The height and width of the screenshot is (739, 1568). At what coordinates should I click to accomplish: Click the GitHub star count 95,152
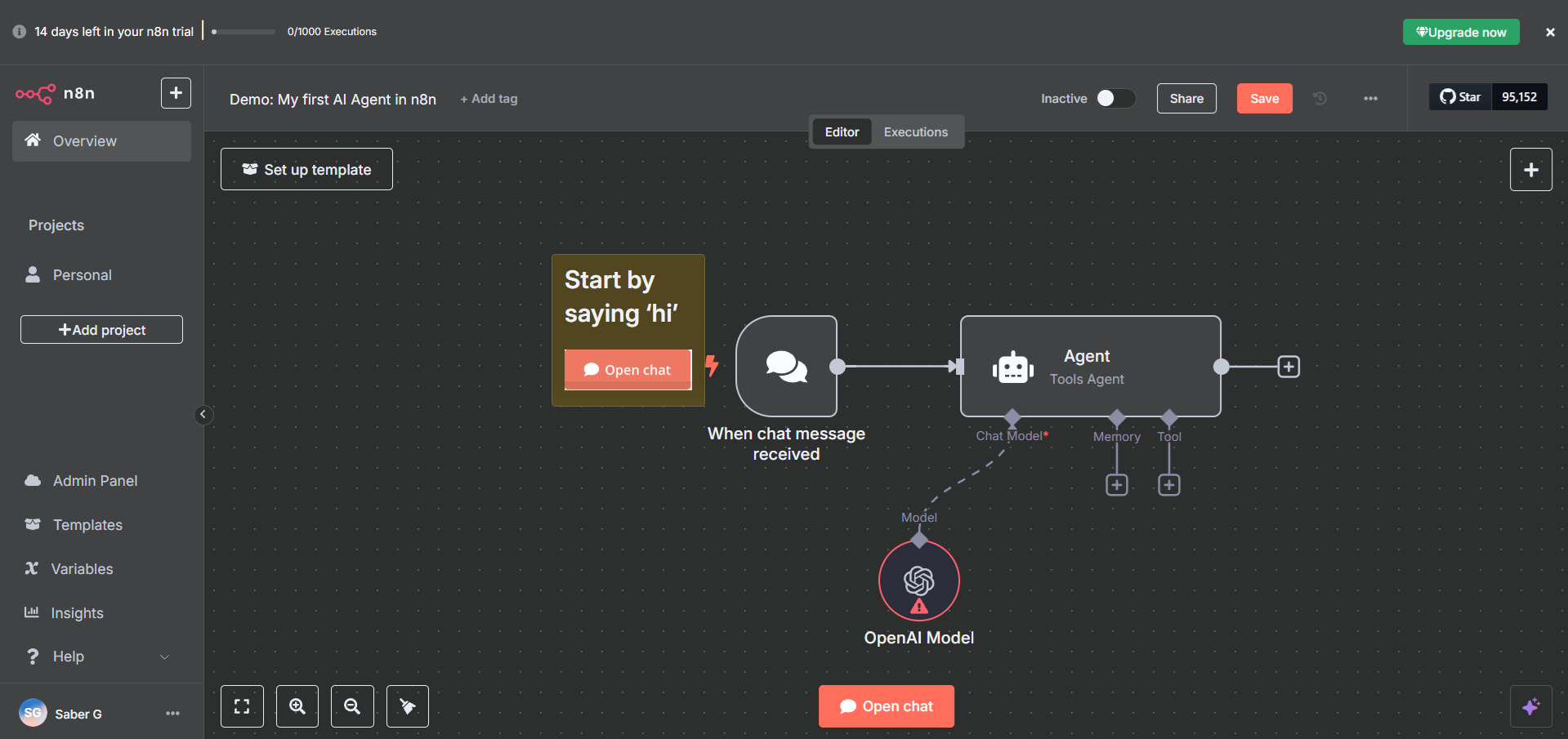point(1519,97)
